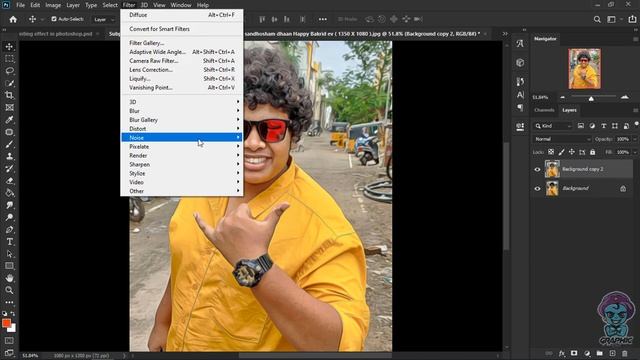Image resolution: width=640 pixels, height=360 pixels.
Task: Select the Background copy 2 layer thumbnail
Action: [552, 169]
